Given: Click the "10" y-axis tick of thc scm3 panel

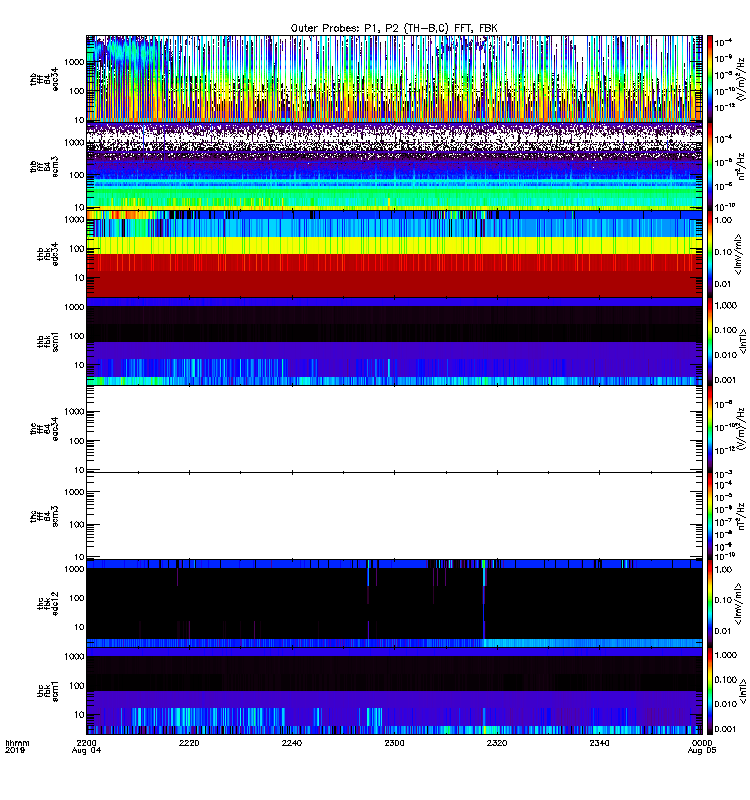Looking at the screenshot, I should [80, 557].
